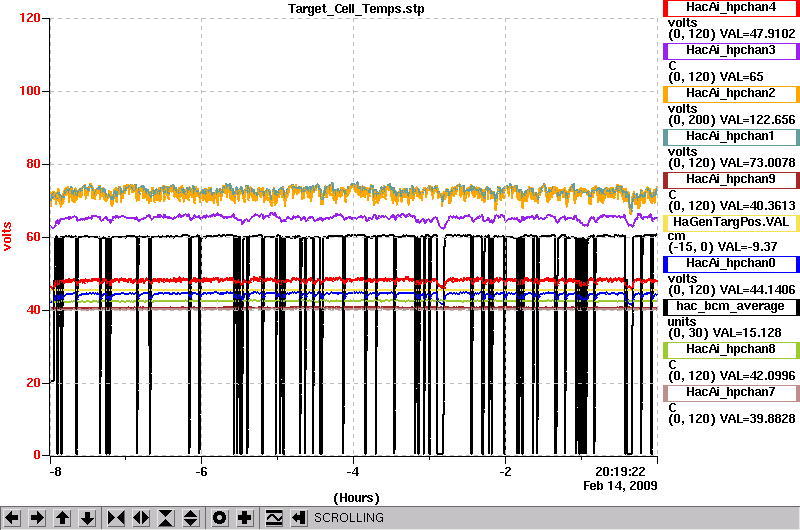Click the left arrow with bar scroll icon
Viewport: 800px width, 530px height.
point(299,518)
